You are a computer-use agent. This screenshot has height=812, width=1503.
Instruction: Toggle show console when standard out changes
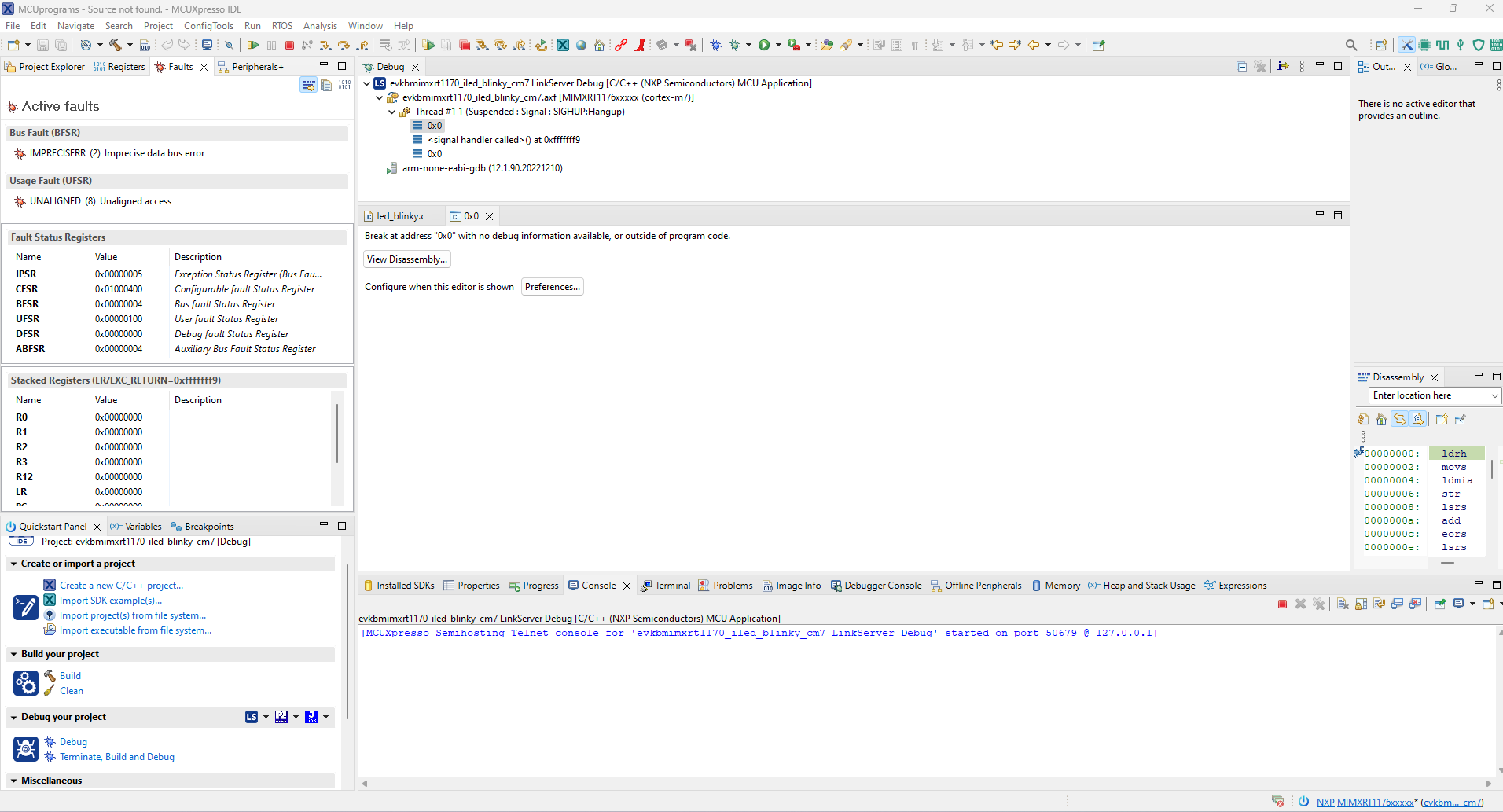pyautogui.click(x=1398, y=604)
